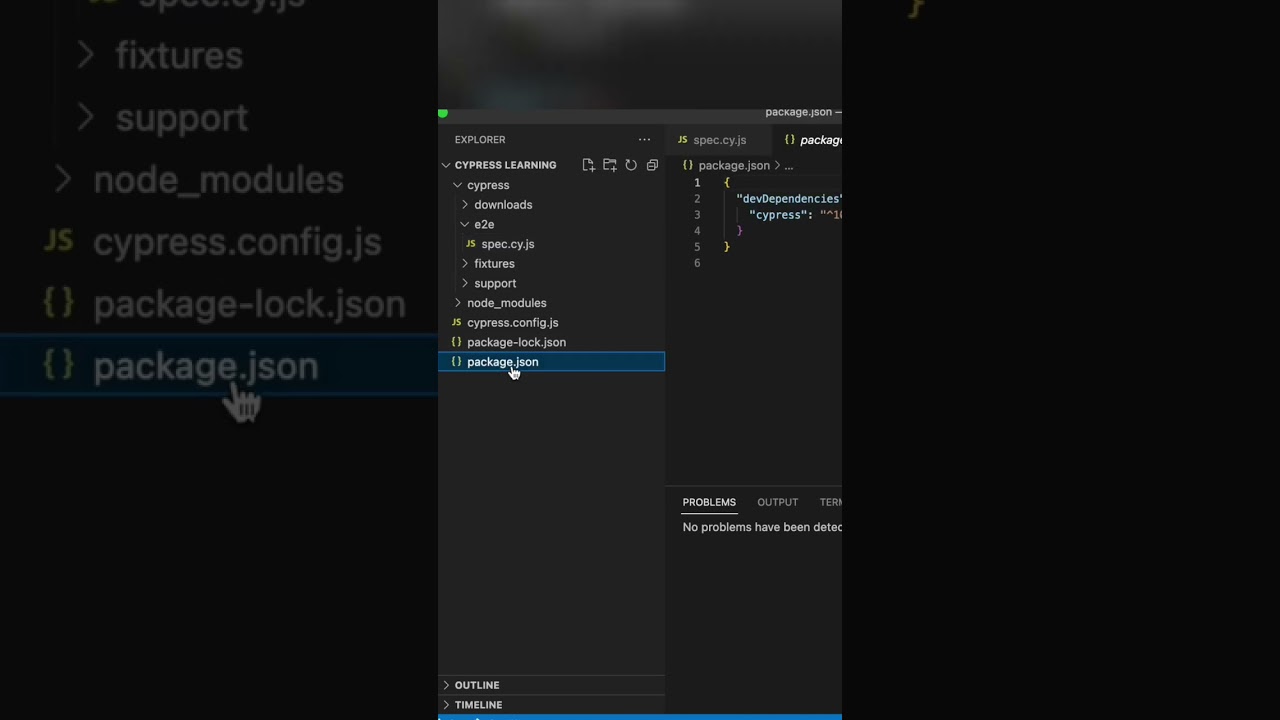
Task: Click the "devDependencies" key on line 2
Action: (789, 199)
